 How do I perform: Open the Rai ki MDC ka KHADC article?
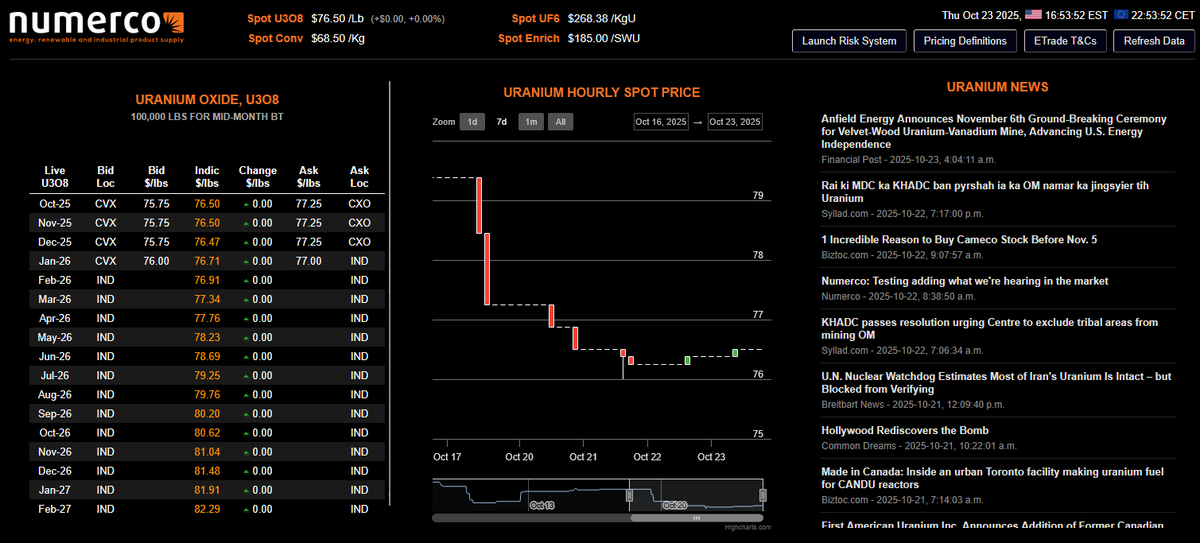click(985, 192)
